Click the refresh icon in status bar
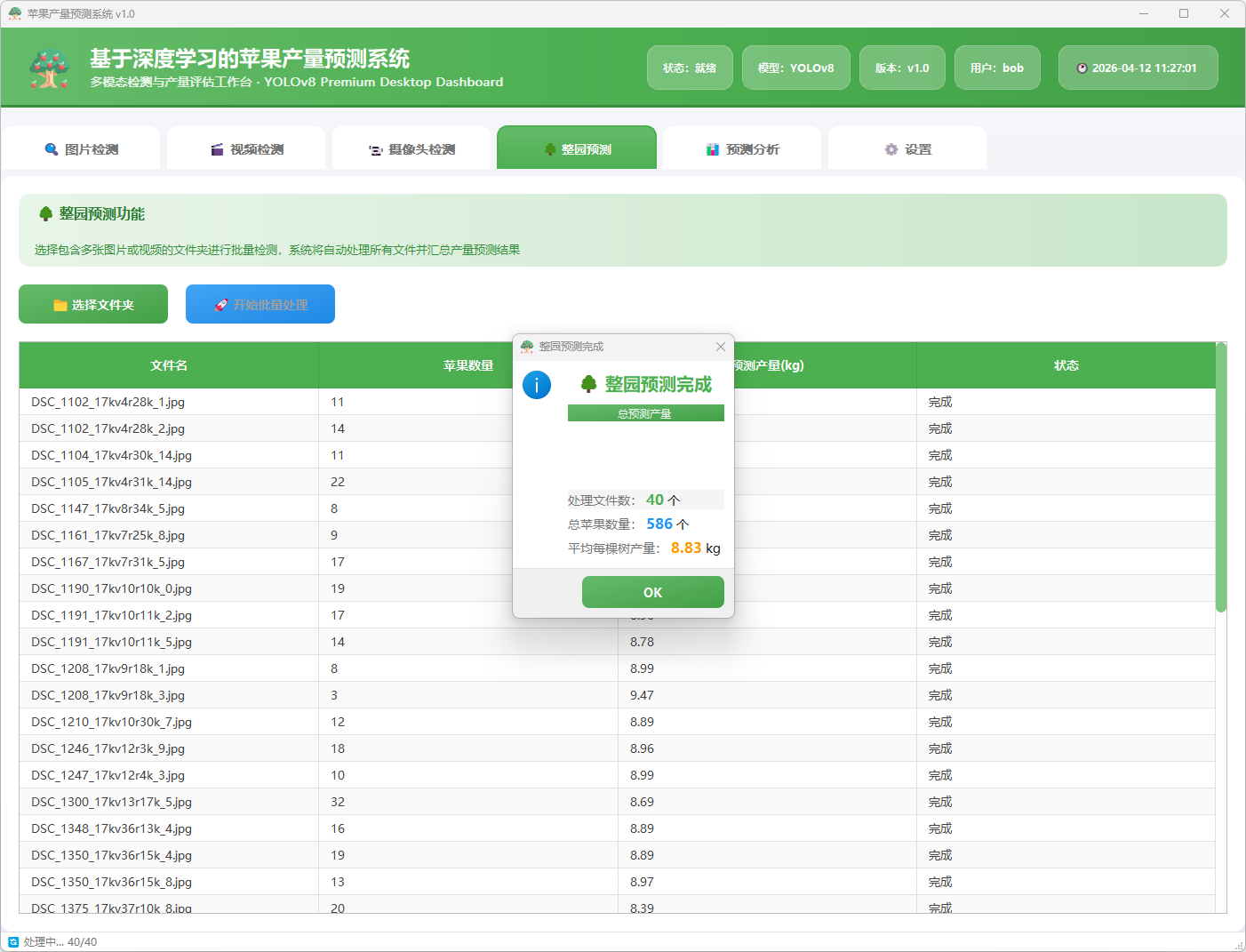The height and width of the screenshot is (952, 1246). coord(13,942)
